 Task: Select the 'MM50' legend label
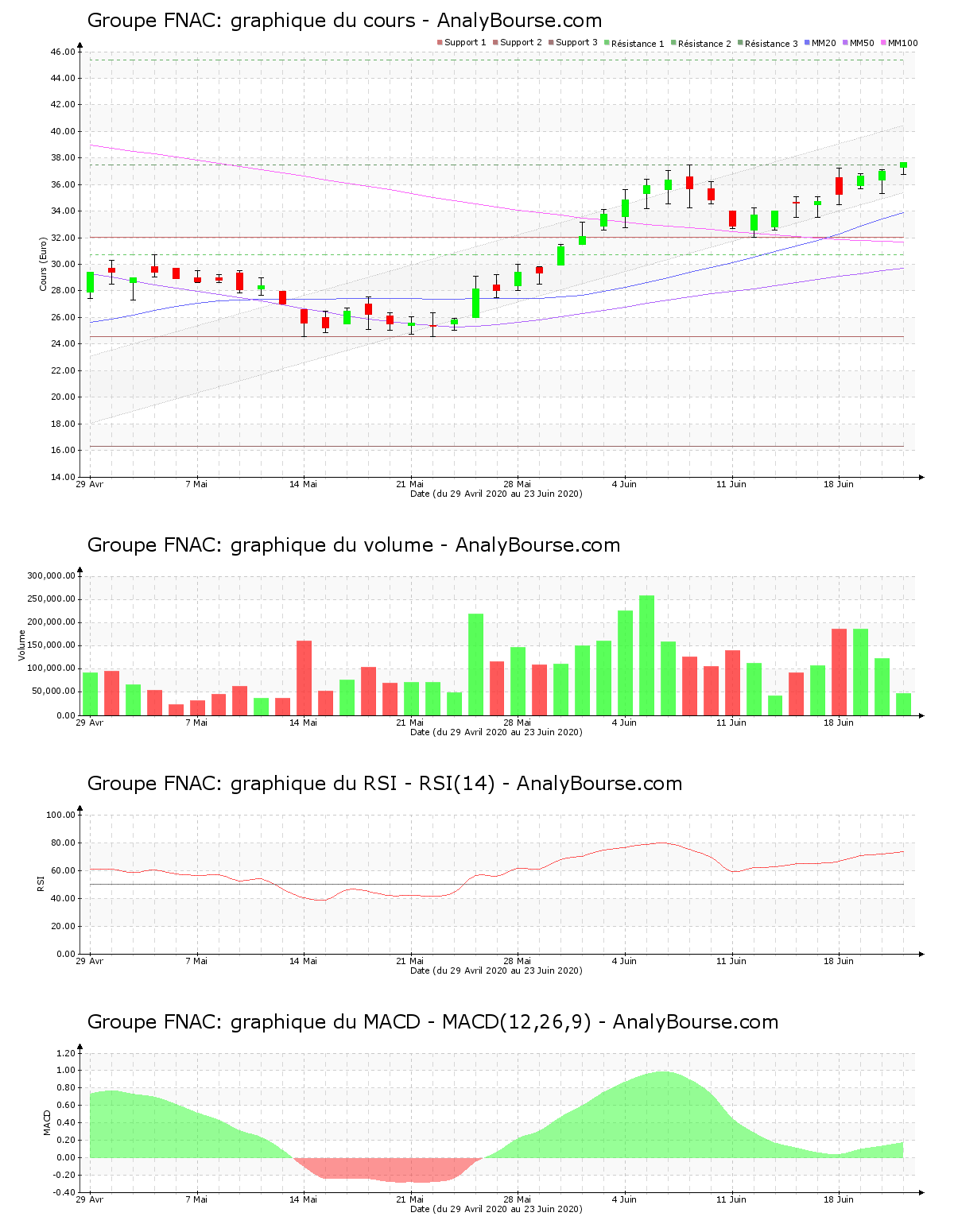click(862, 43)
